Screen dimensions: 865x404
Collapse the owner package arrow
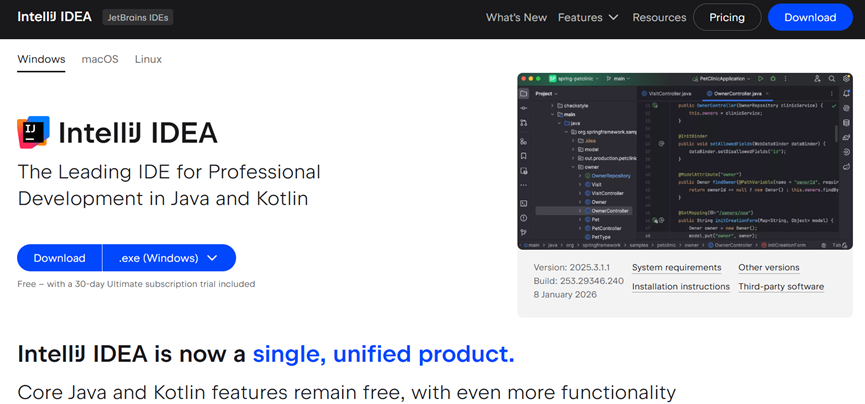point(573,167)
